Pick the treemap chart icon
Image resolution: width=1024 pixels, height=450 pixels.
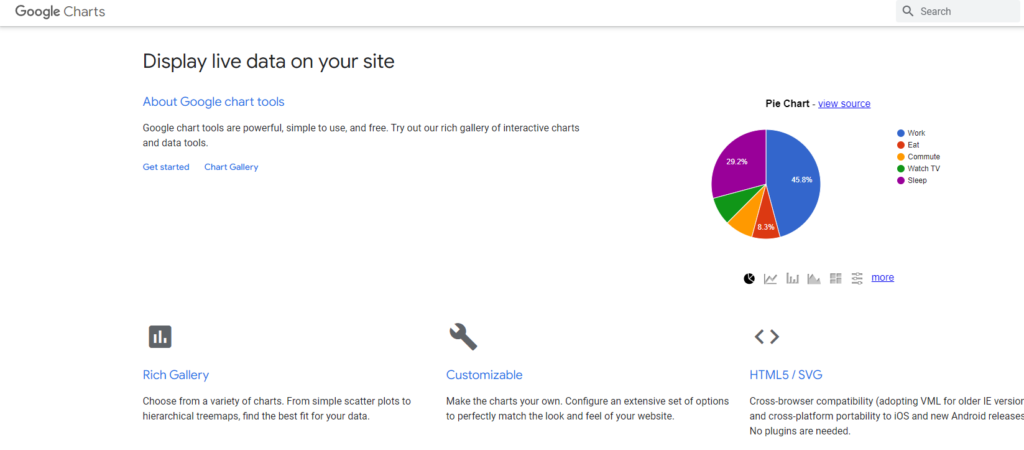pos(836,278)
